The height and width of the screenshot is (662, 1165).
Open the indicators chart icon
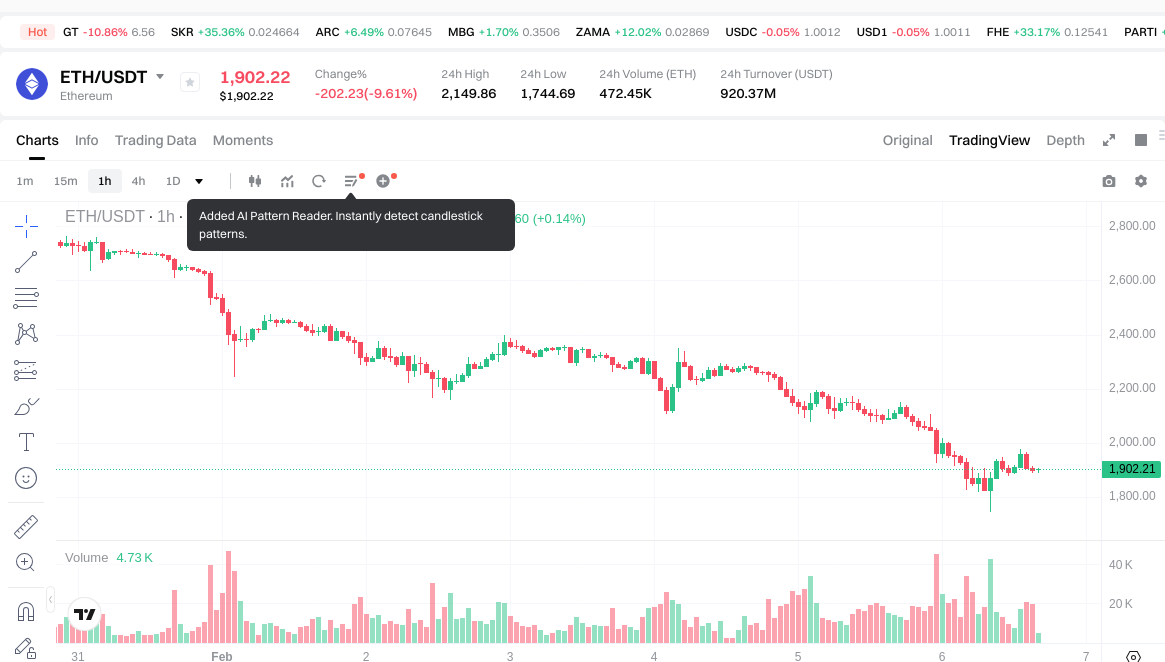pos(287,181)
